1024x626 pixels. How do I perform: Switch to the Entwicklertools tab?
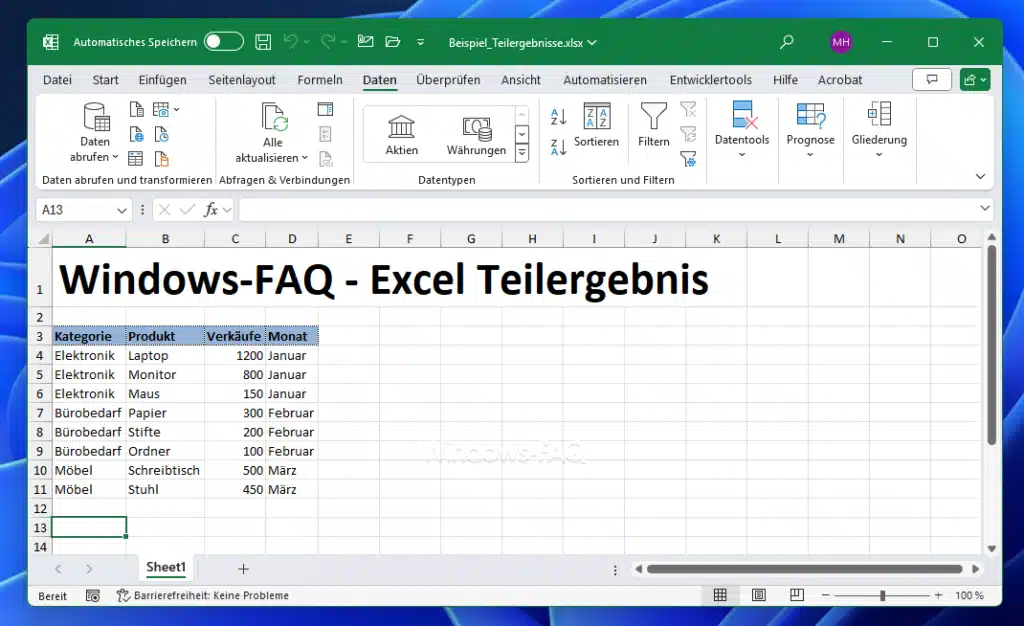[x=711, y=80]
